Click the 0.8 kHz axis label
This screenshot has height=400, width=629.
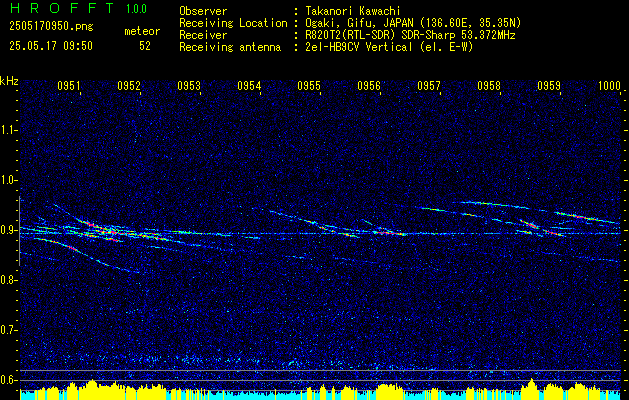[x=8, y=280]
